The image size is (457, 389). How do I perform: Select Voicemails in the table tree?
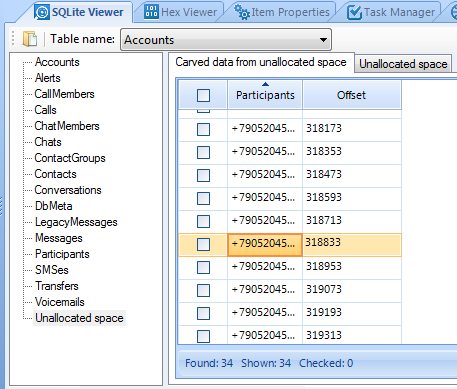[x=60, y=302]
